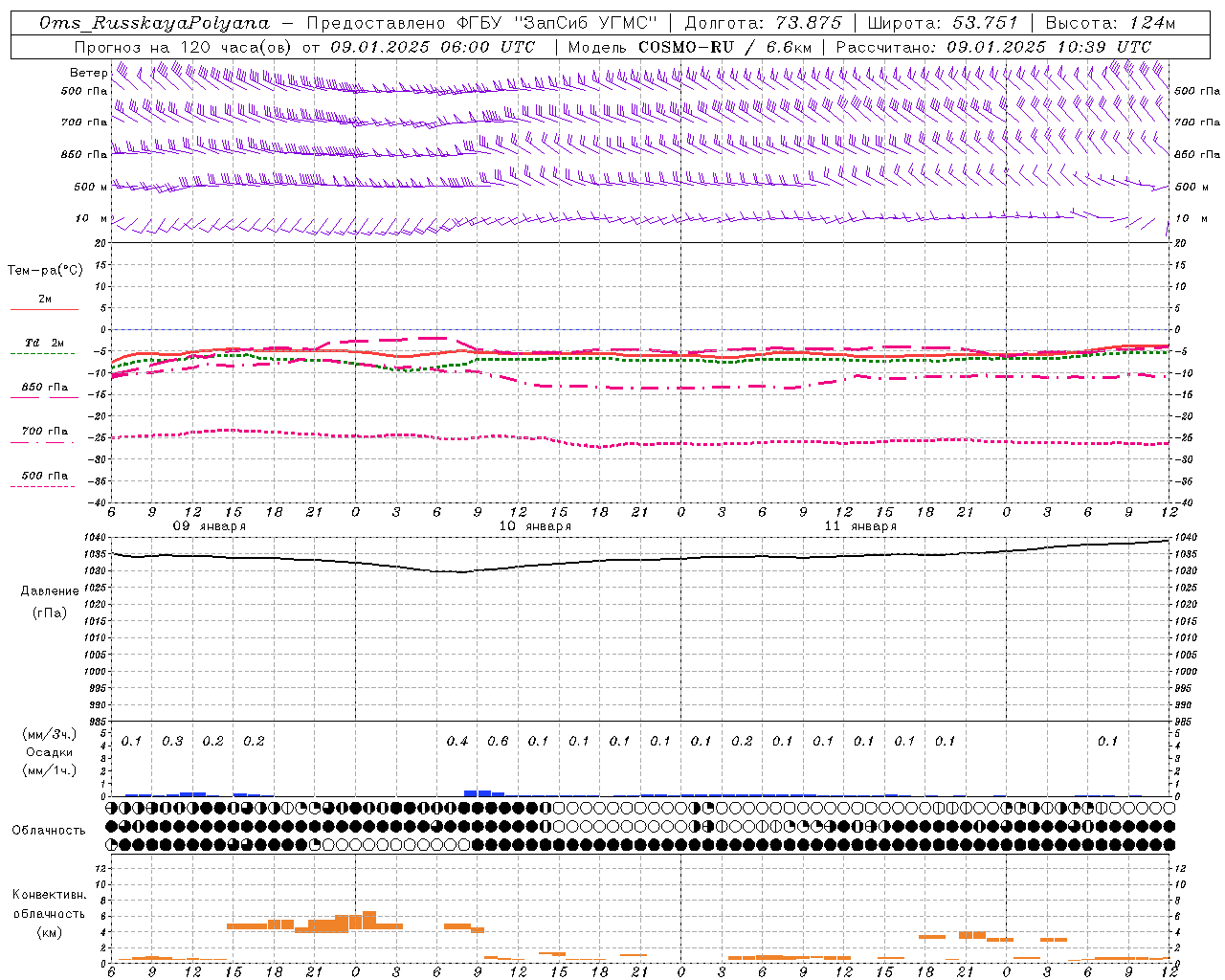Click the pink dash-dot 700 гПа legend line

point(42,442)
